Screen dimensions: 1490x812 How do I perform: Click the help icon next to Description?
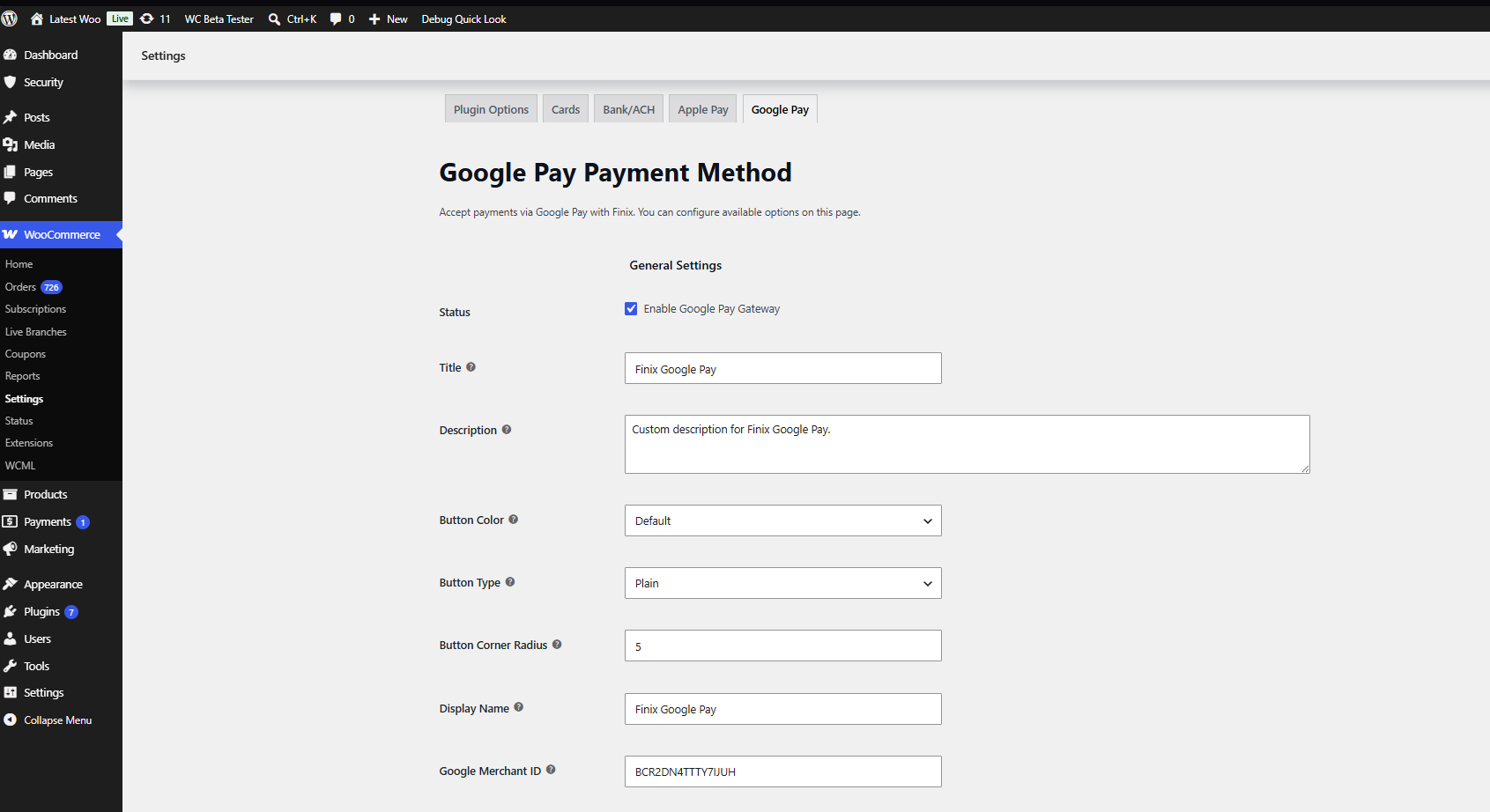click(x=507, y=430)
